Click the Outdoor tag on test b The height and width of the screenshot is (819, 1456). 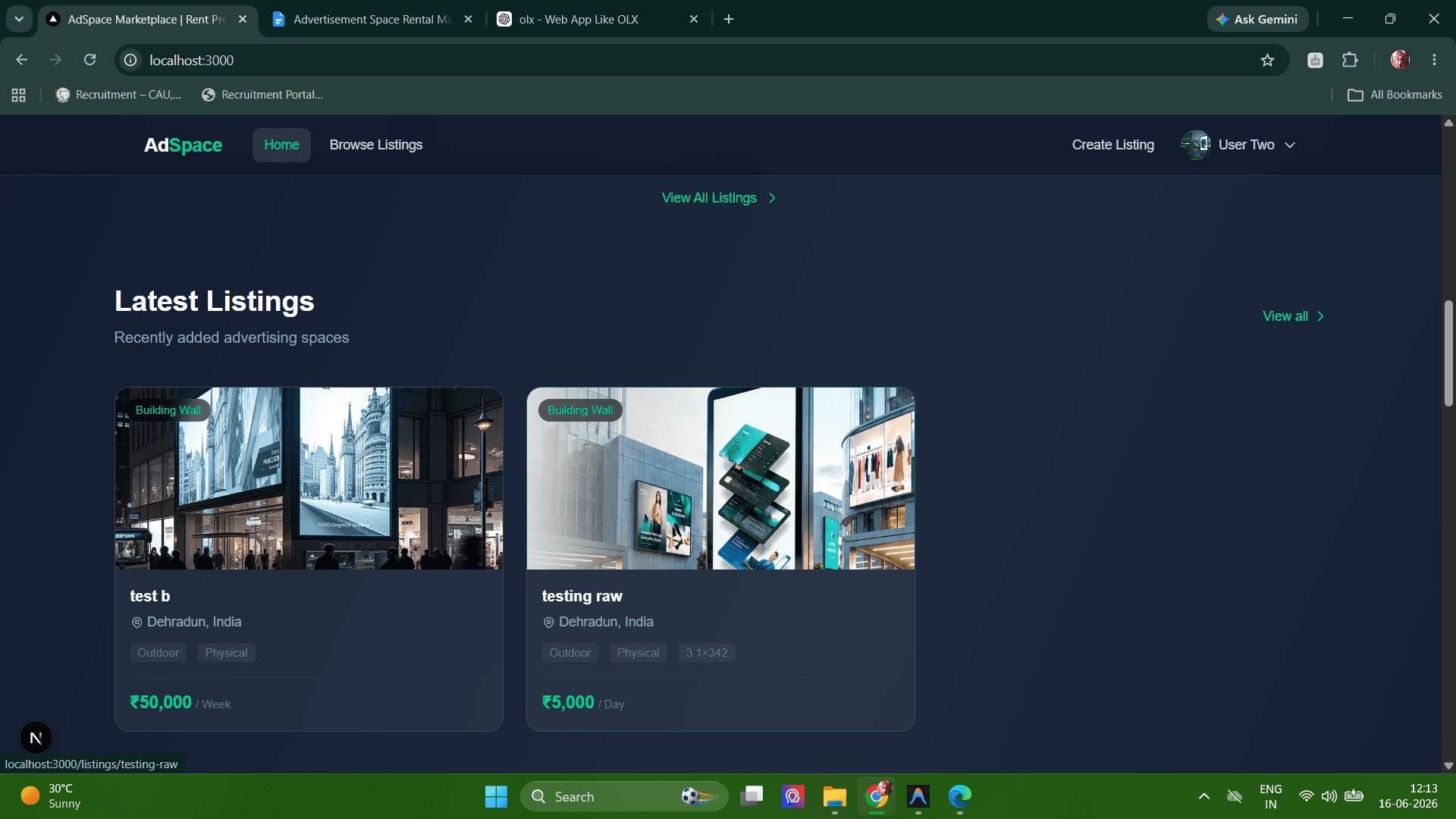coord(158,653)
